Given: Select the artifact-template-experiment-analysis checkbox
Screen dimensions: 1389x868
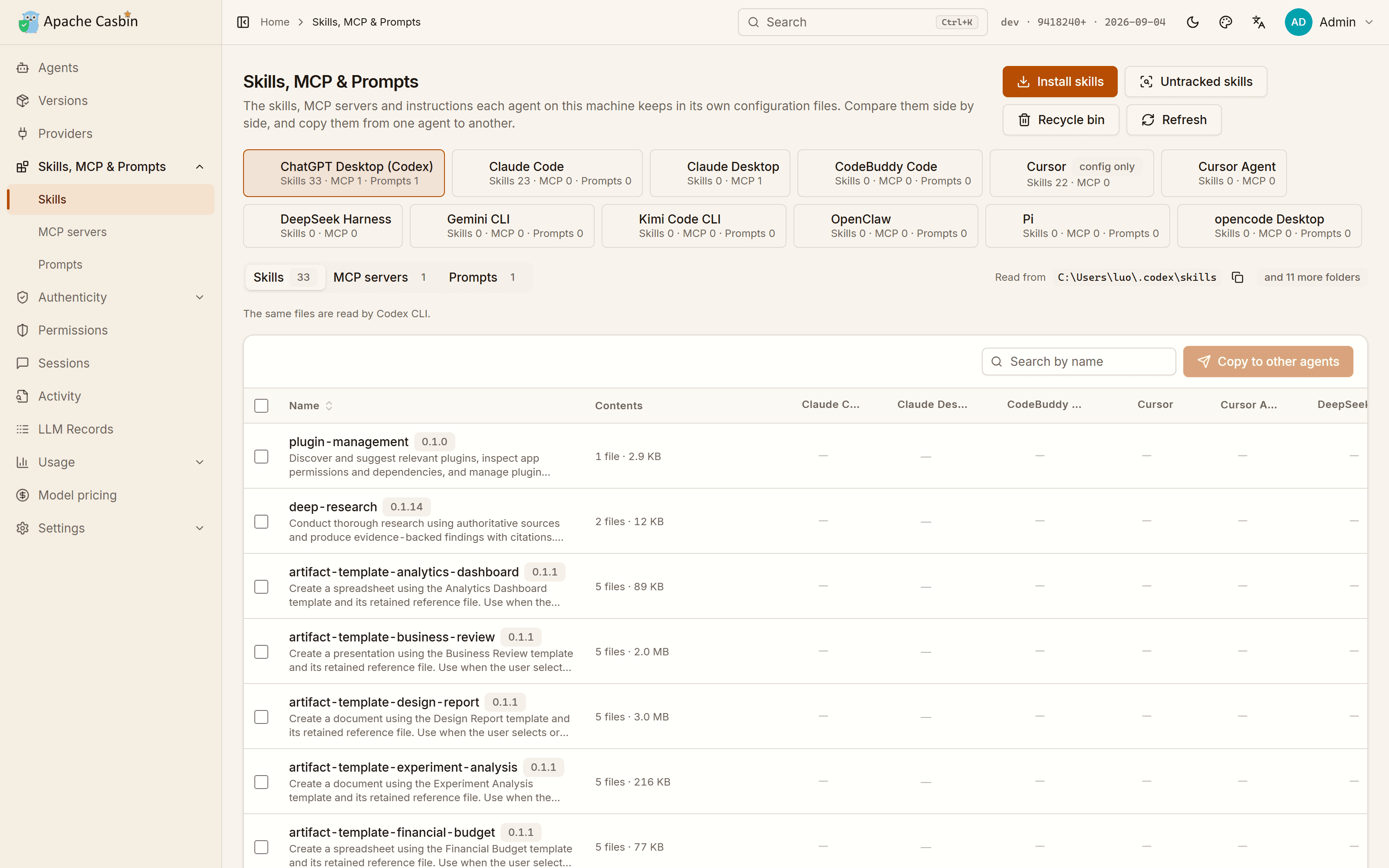Looking at the screenshot, I should (261, 783).
